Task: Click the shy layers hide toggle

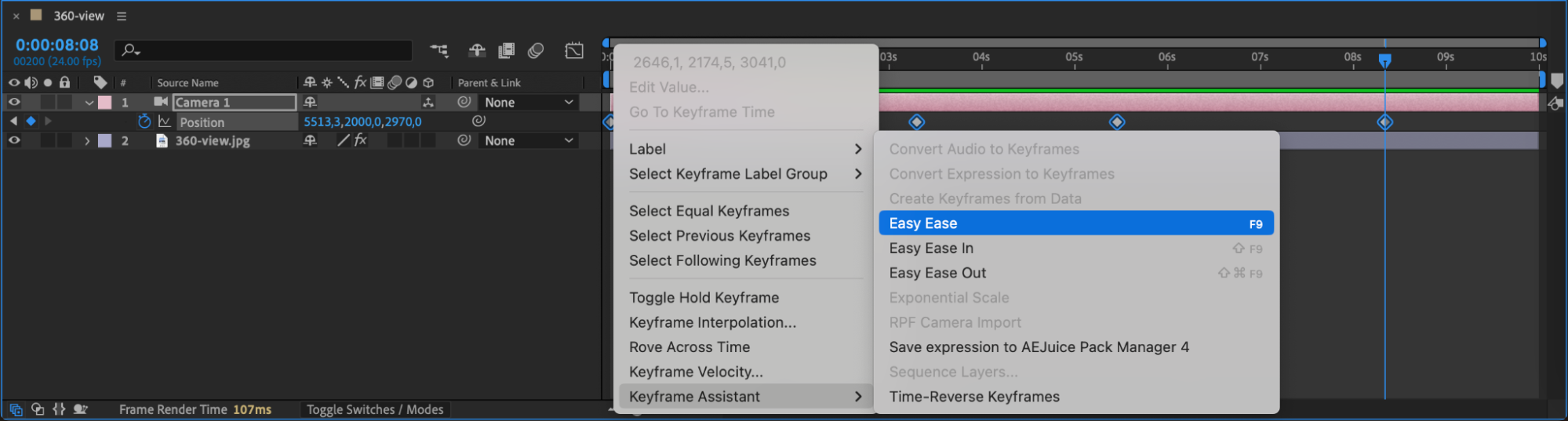Action: 477,51
